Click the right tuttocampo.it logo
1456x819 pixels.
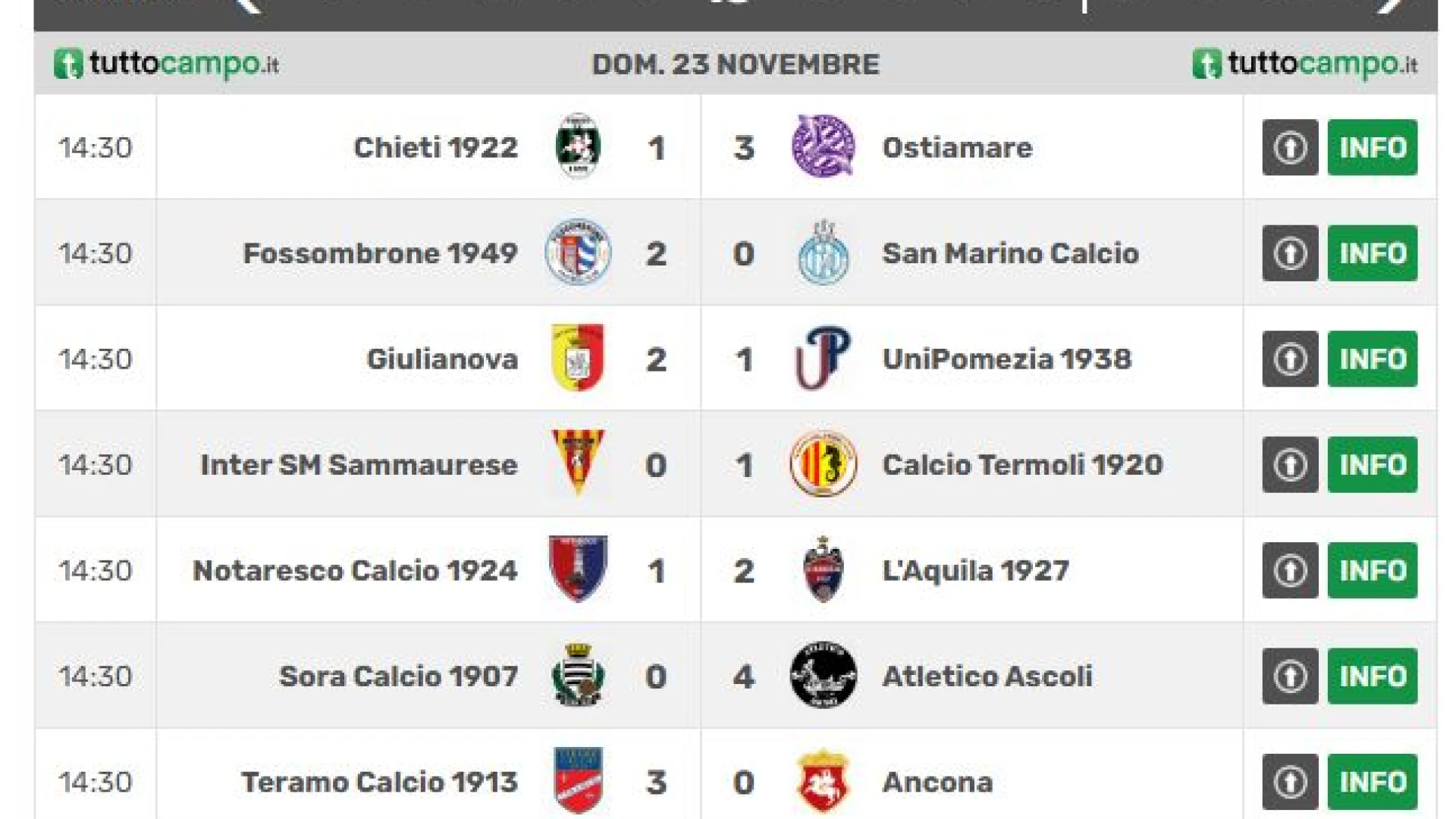pos(1304,64)
